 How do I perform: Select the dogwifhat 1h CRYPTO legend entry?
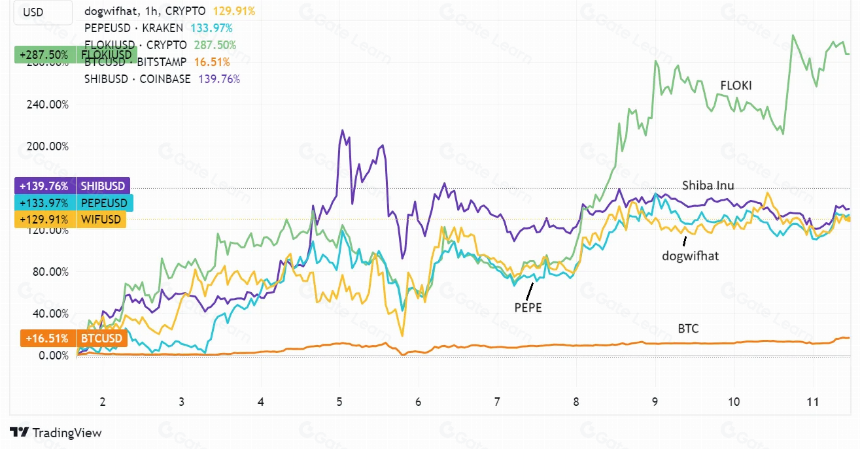pos(169,11)
